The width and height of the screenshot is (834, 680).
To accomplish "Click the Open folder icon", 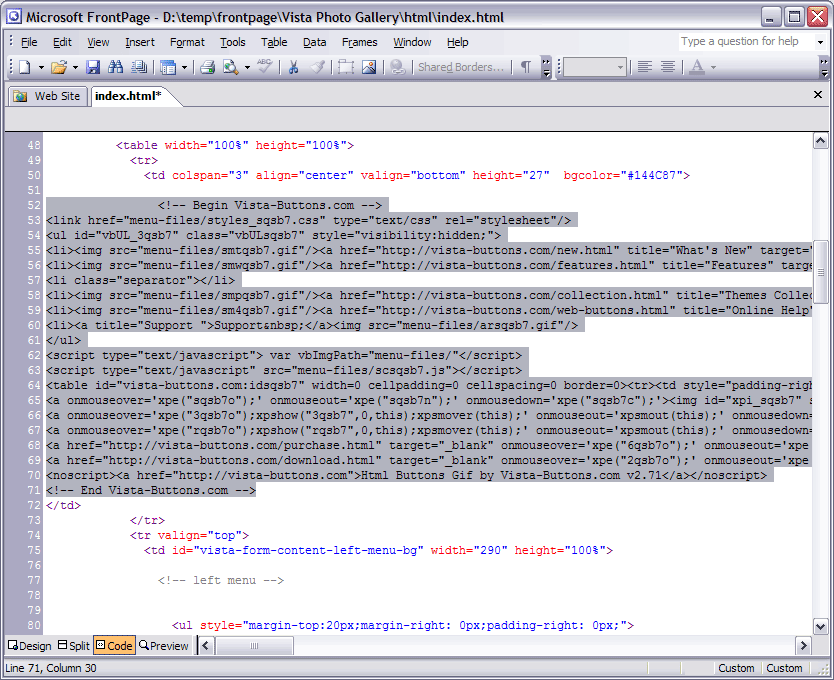I will pyautogui.click(x=59, y=67).
